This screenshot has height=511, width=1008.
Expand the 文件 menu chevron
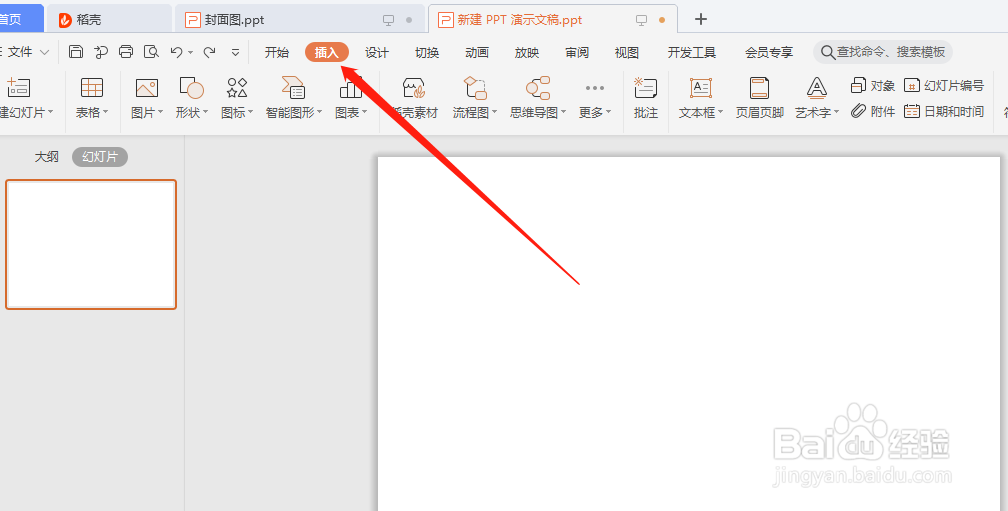(44, 52)
